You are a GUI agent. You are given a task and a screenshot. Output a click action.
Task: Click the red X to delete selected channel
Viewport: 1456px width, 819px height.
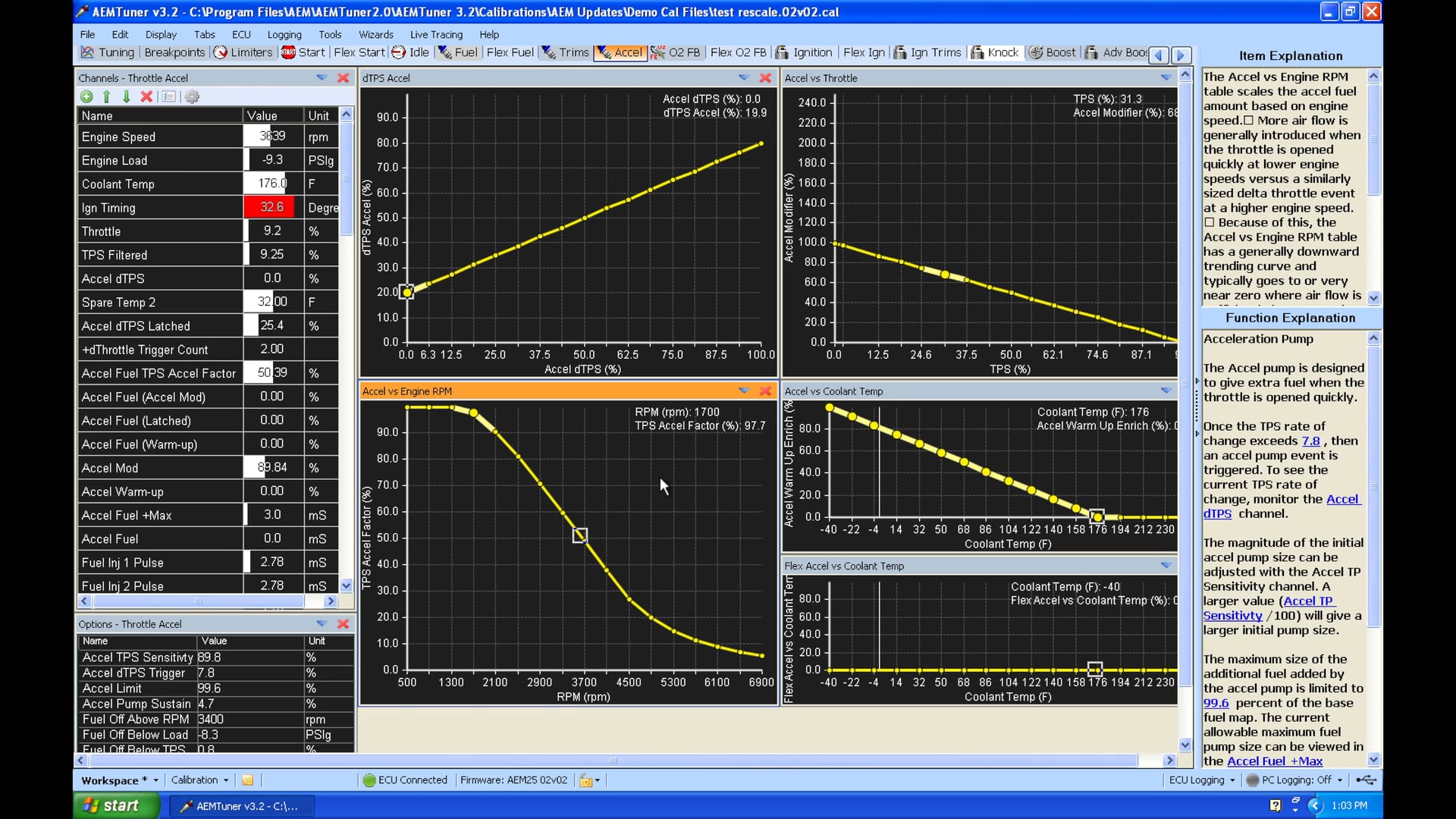coord(146,97)
